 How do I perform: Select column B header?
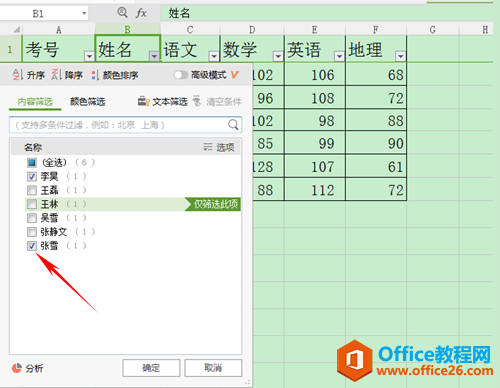pos(128,30)
